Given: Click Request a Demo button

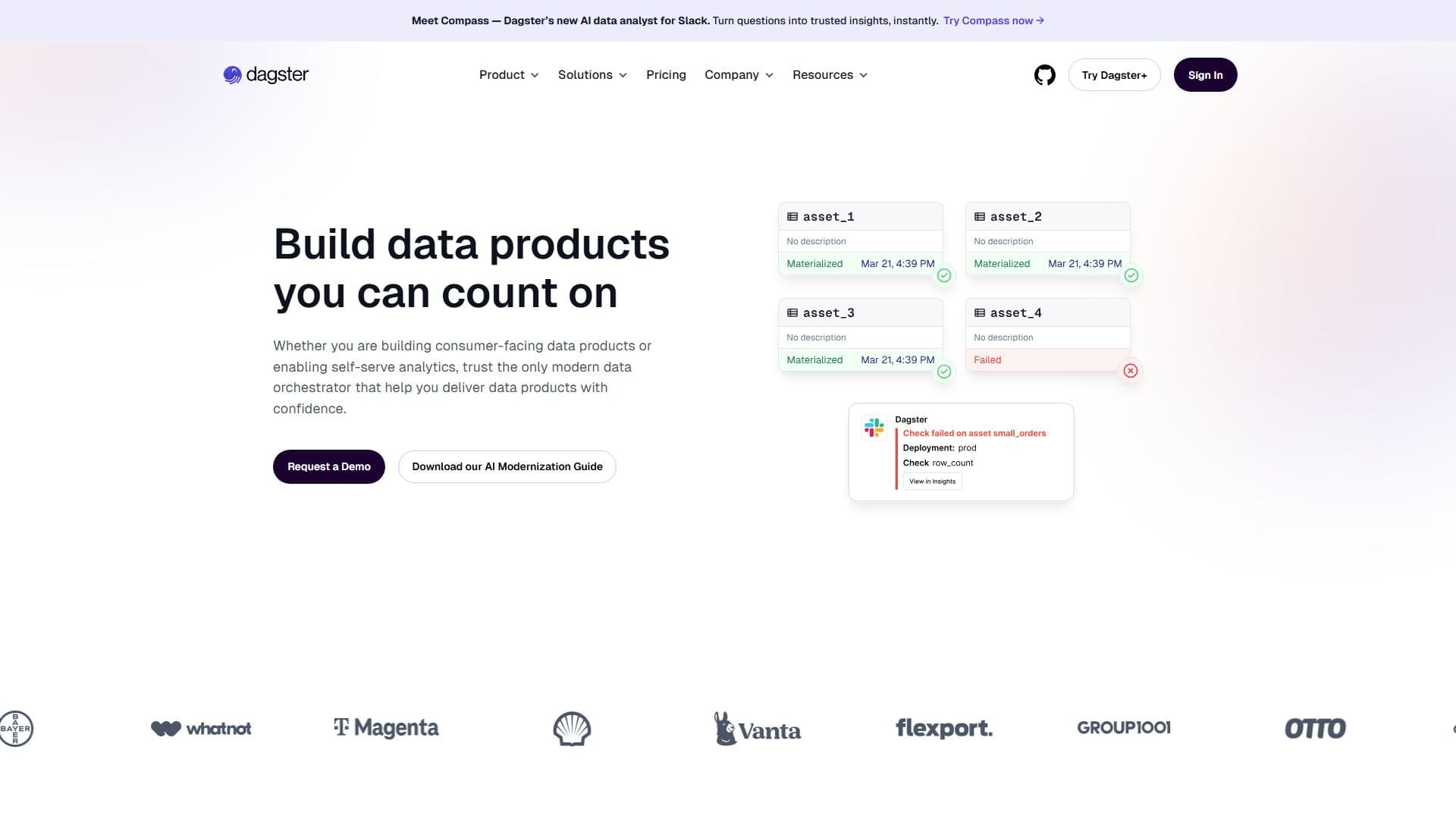Looking at the screenshot, I should 329,466.
